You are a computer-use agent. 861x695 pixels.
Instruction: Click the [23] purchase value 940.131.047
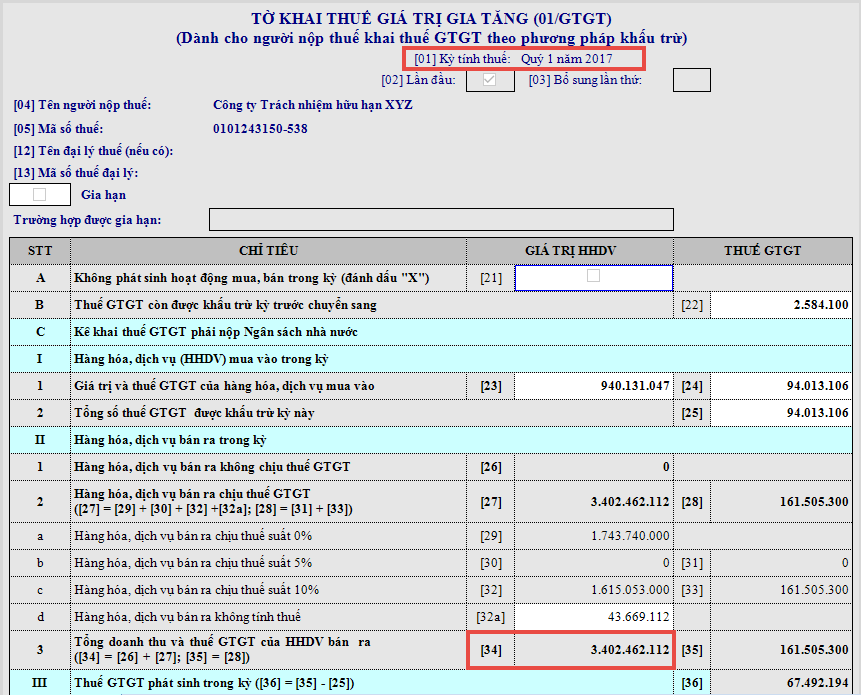pos(593,386)
